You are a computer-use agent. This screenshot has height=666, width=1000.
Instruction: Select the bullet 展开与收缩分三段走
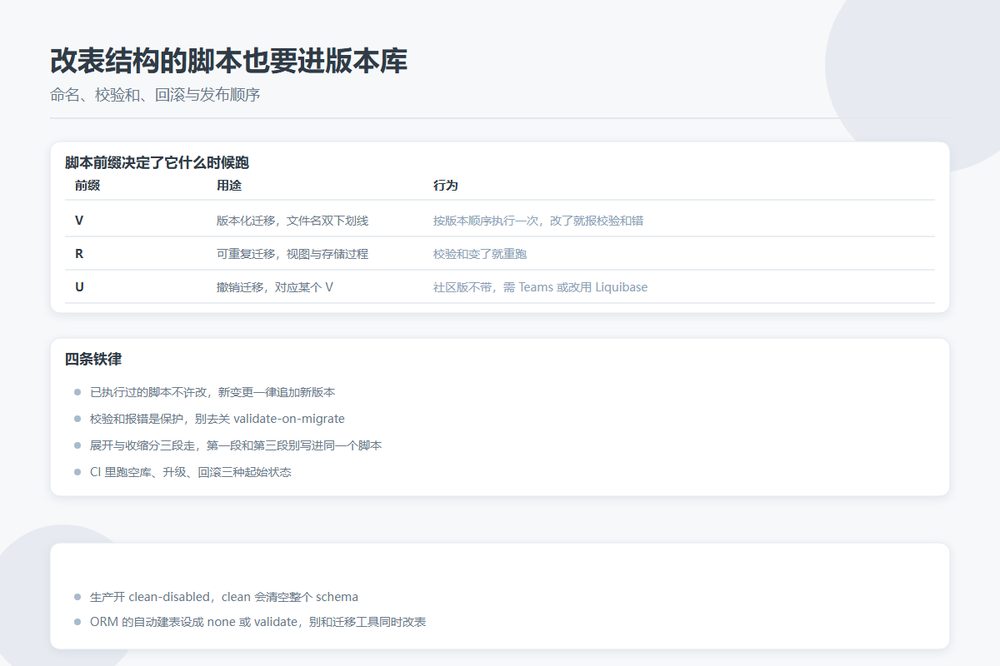(x=235, y=446)
